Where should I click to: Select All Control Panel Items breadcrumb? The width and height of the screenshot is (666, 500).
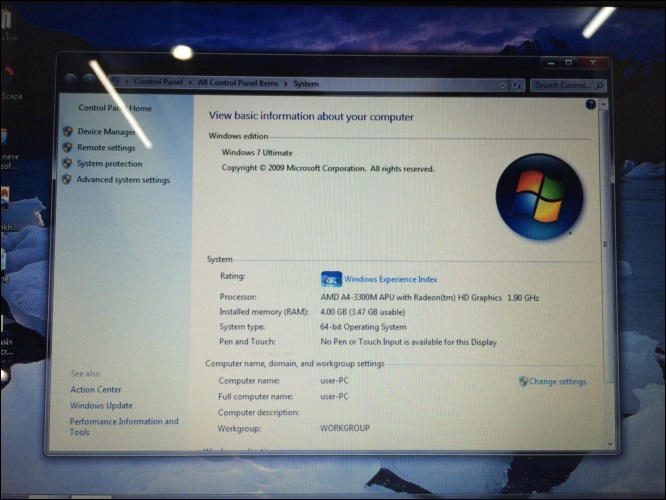238,83
